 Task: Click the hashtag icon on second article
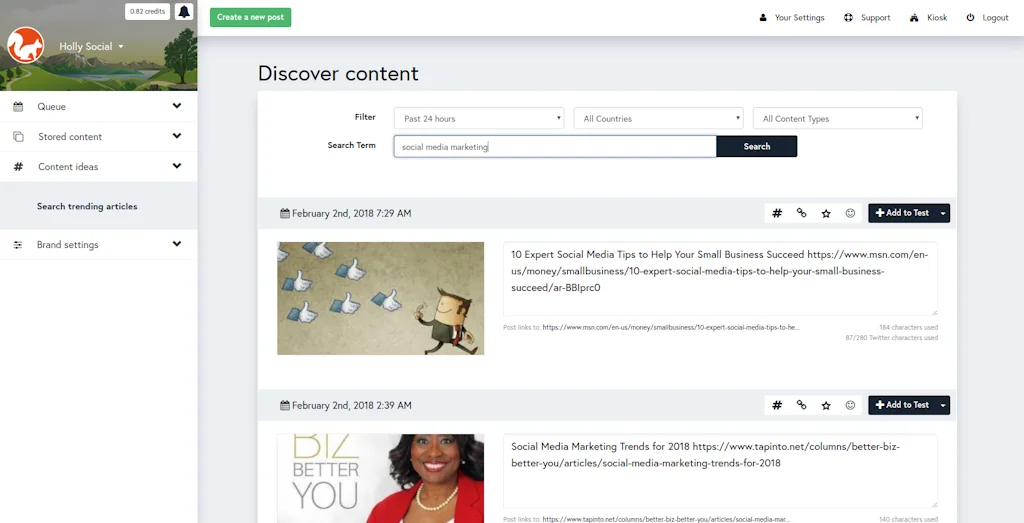pos(777,405)
